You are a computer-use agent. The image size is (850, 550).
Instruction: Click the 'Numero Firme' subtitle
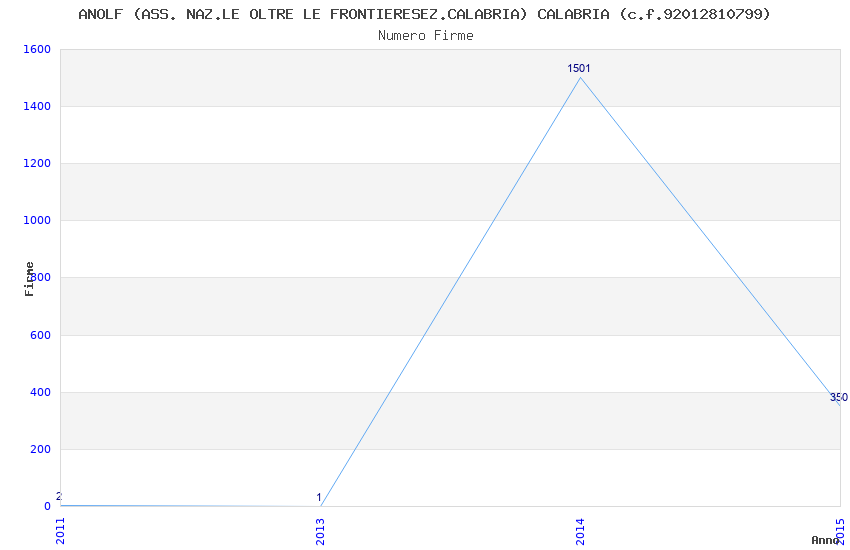click(x=426, y=36)
